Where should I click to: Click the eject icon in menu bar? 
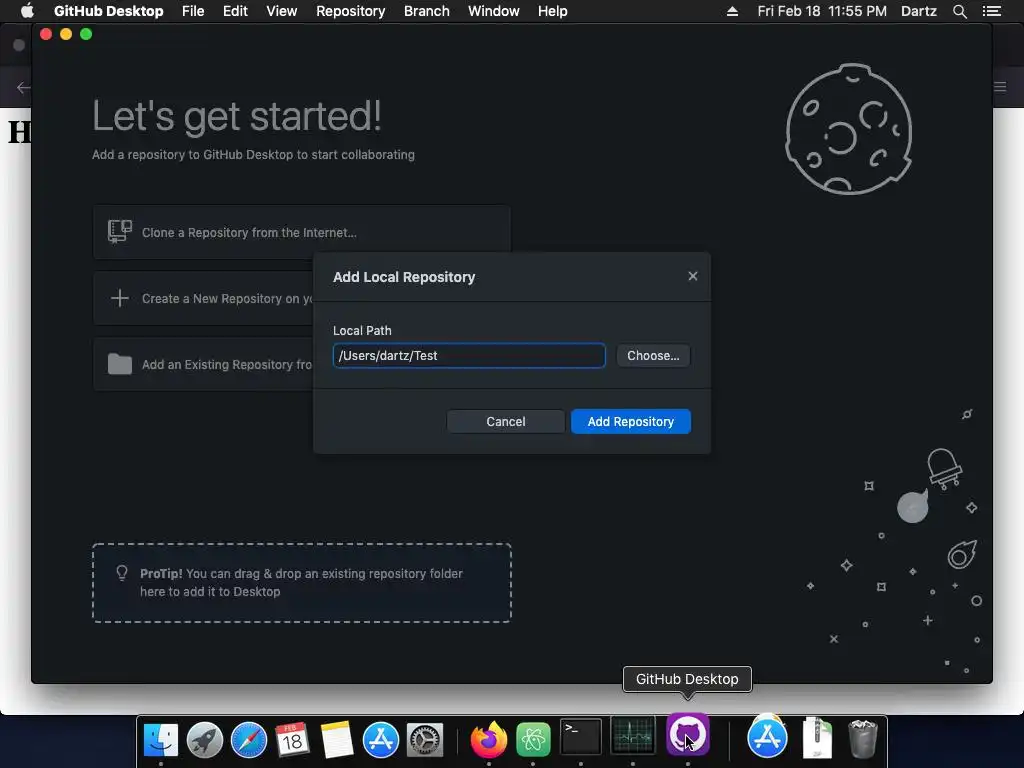[x=732, y=11]
